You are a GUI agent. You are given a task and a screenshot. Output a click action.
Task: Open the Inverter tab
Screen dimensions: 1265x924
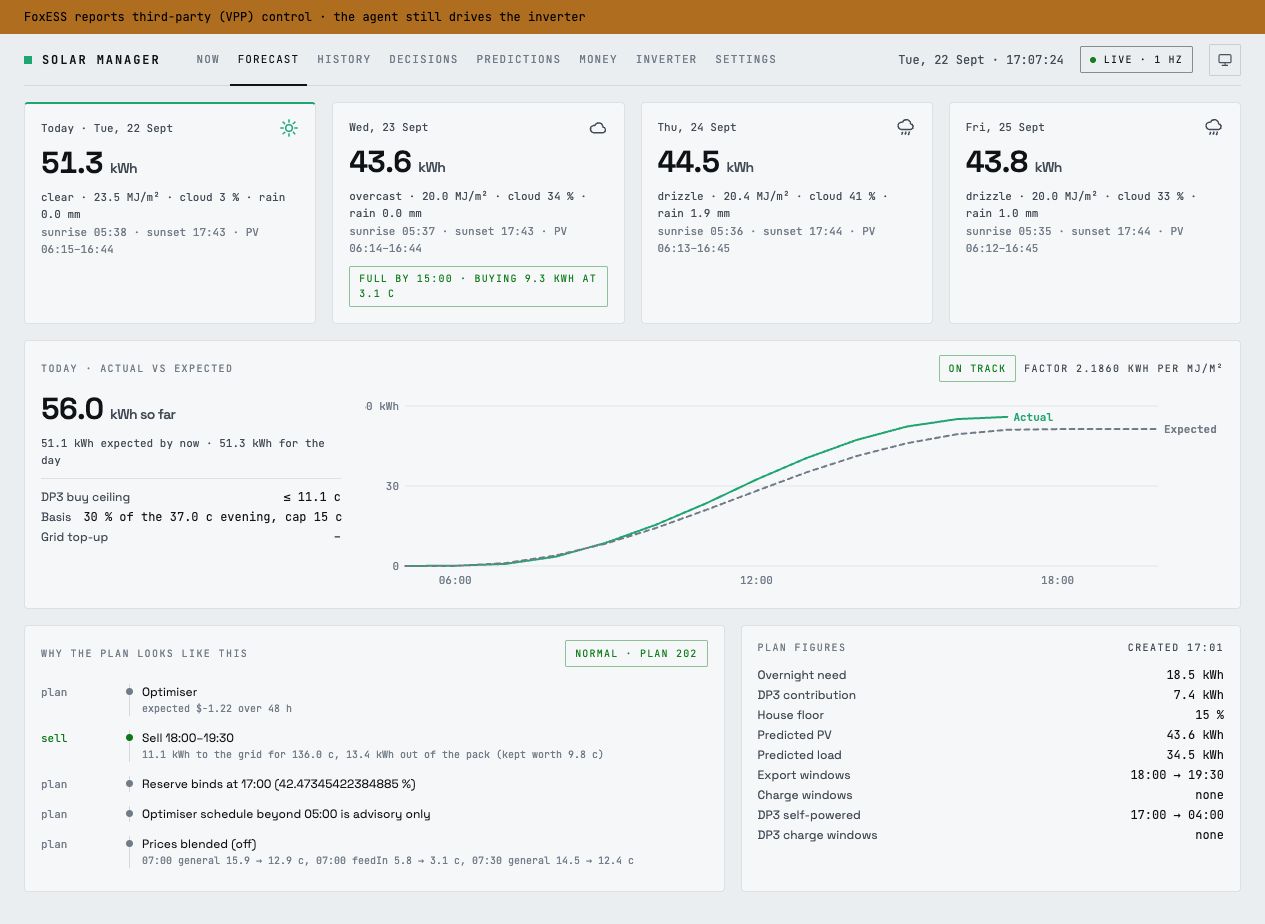coord(666,59)
